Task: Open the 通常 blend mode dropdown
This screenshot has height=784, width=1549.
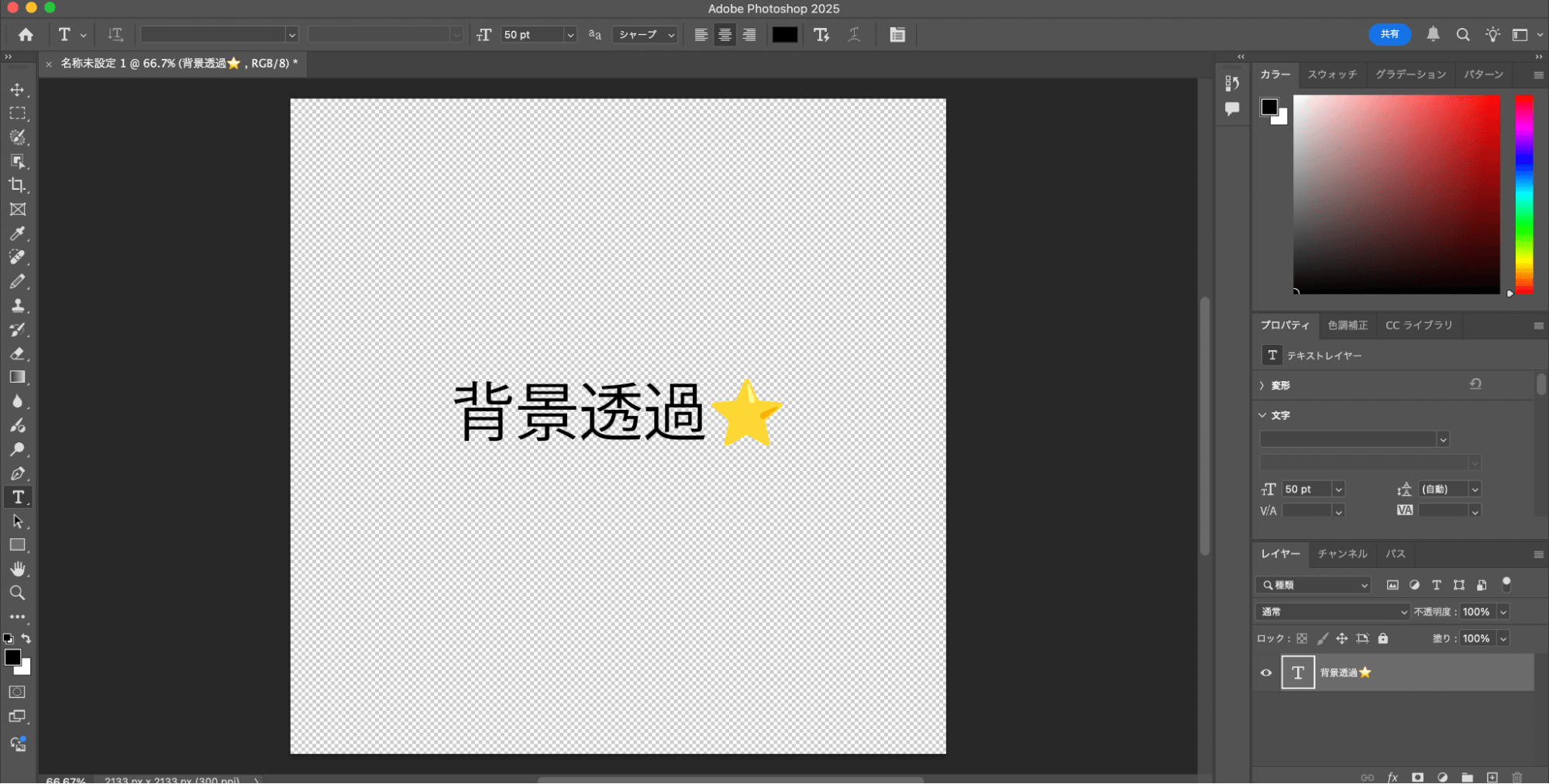Action: tap(1332, 612)
